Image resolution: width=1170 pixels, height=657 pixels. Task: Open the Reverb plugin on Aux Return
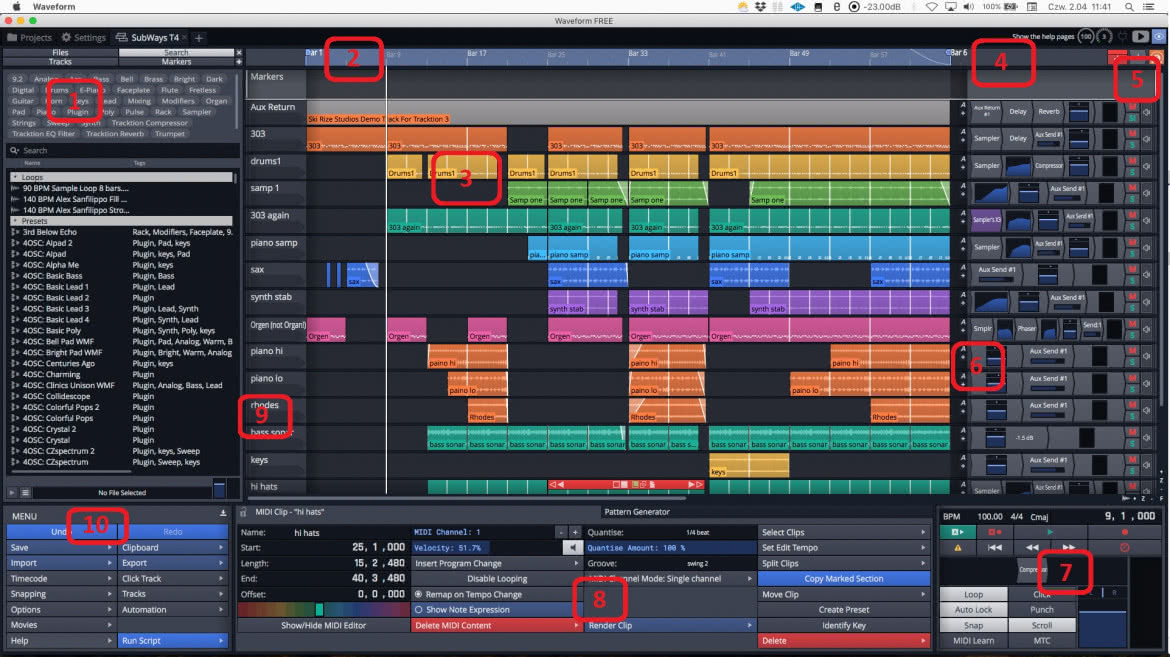[x=1048, y=111]
